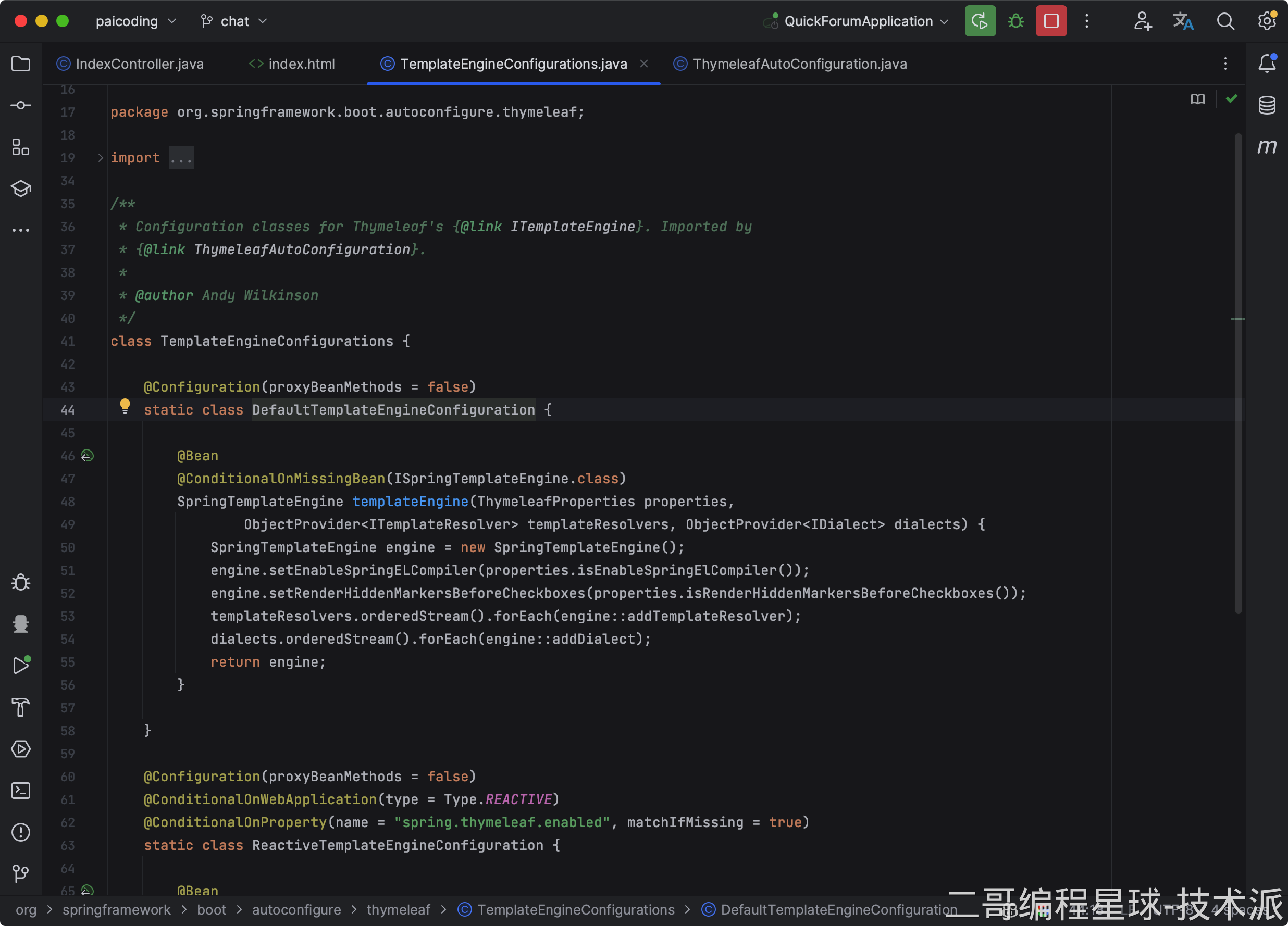Screen dimensions: 1288x926
Task: Open QuickForumApplication run configuration dropdown
Action: point(858,21)
